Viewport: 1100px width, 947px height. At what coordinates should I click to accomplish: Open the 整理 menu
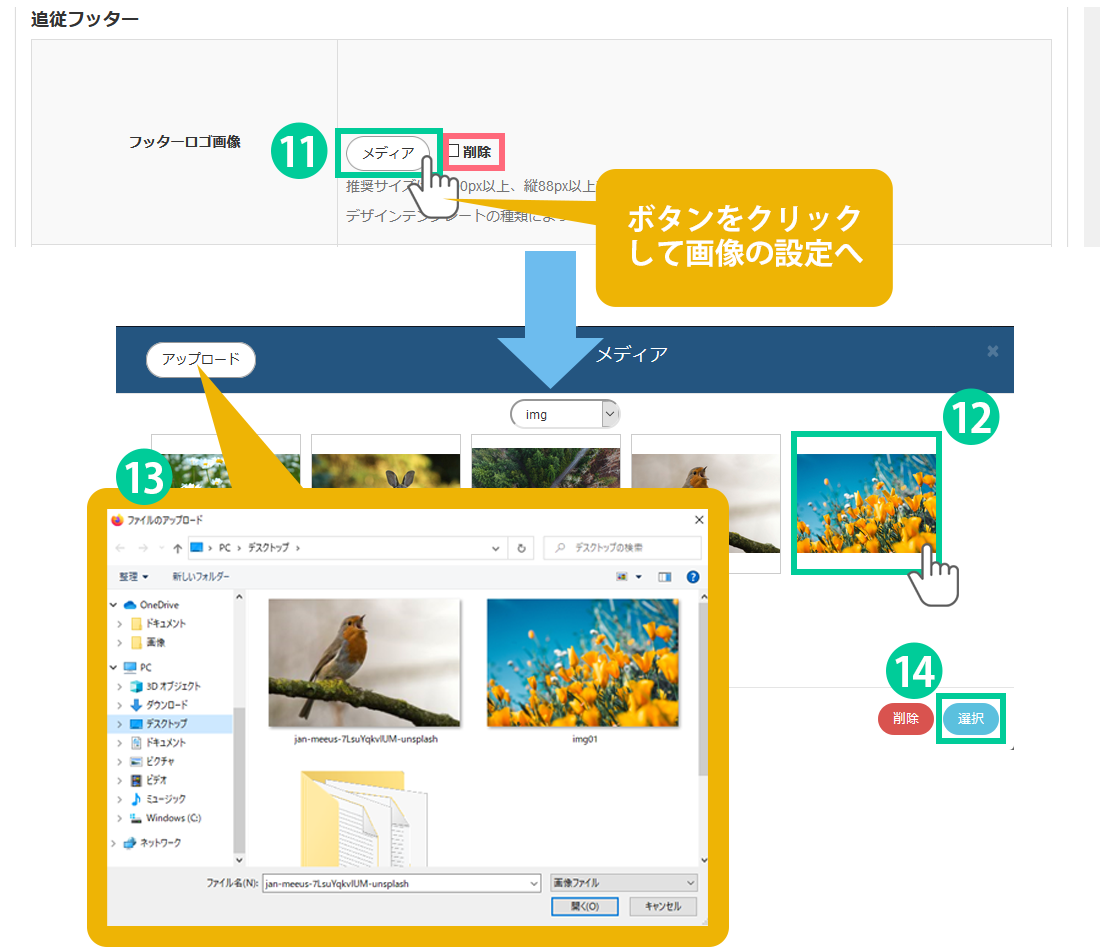click(133, 577)
